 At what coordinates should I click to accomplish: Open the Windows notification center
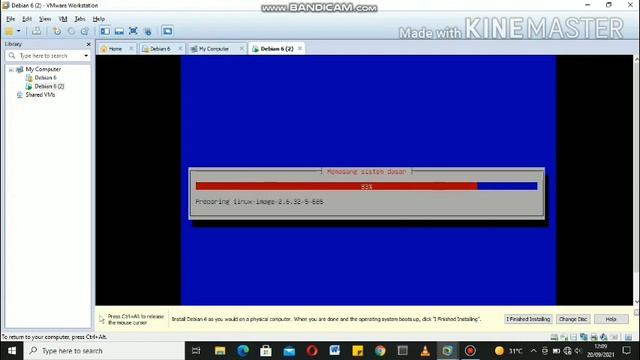point(627,351)
